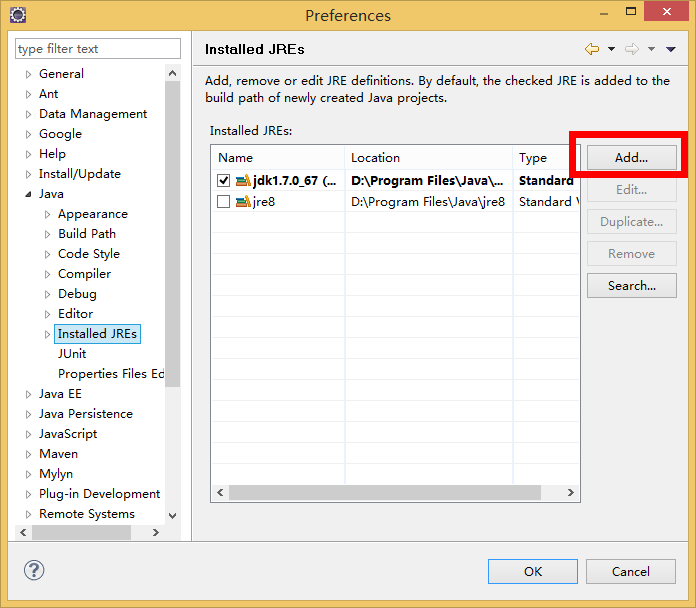Image resolution: width=696 pixels, height=608 pixels.
Task: Select the jdk1.7.0_67 row name
Action: click(x=295, y=181)
